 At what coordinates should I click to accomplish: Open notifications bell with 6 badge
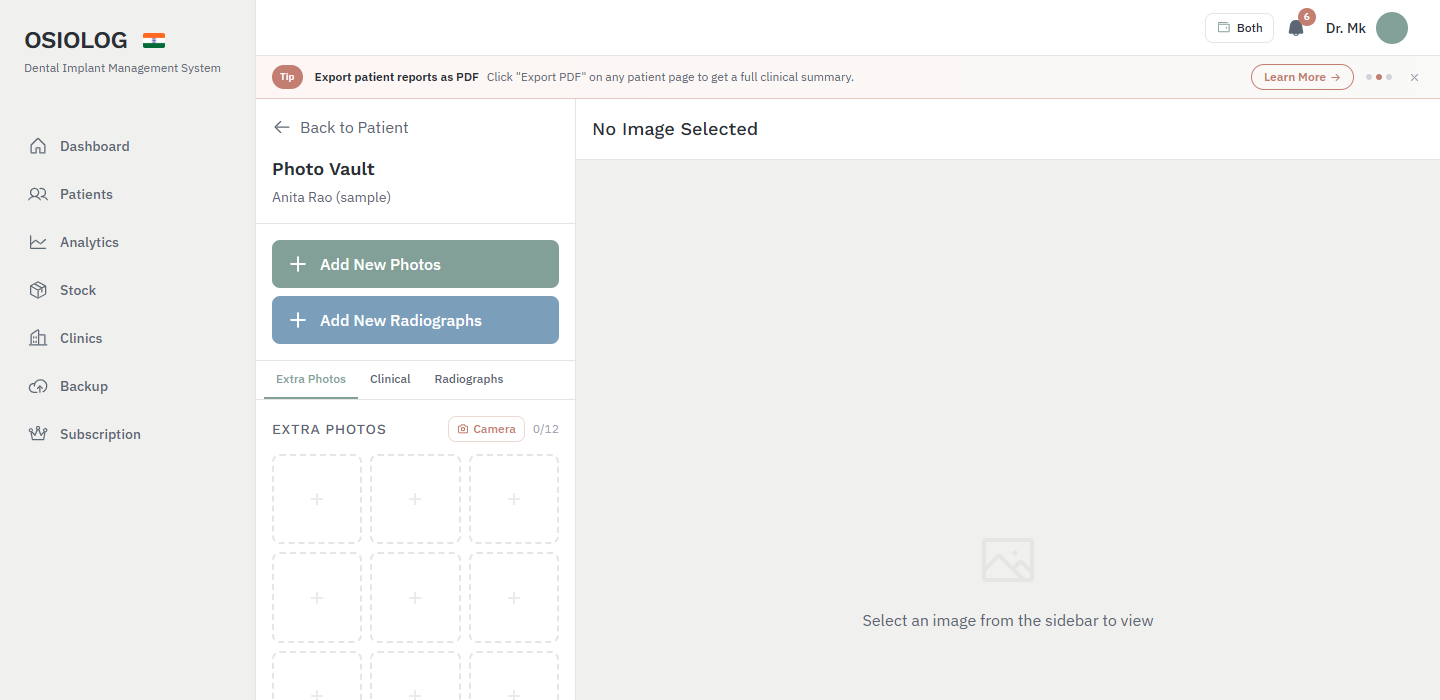click(x=1296, y=28)
